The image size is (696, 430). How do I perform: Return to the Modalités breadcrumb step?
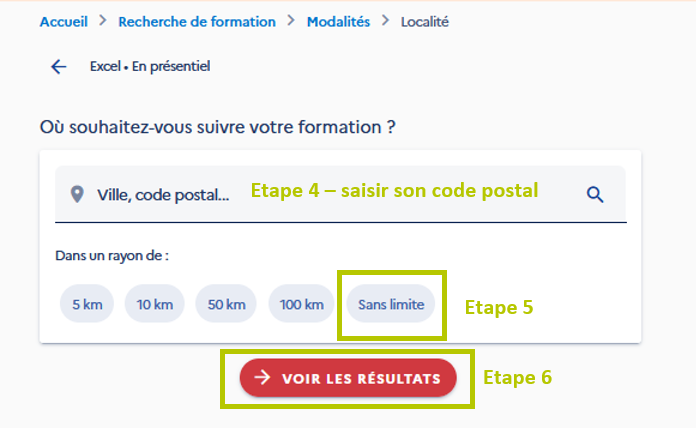(338, 21)
